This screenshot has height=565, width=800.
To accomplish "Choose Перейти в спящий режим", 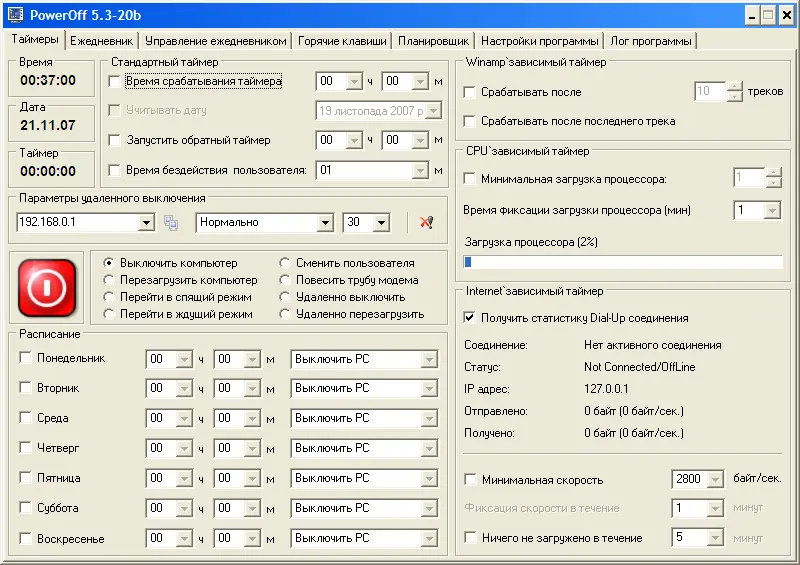I will tap(108, 297).
